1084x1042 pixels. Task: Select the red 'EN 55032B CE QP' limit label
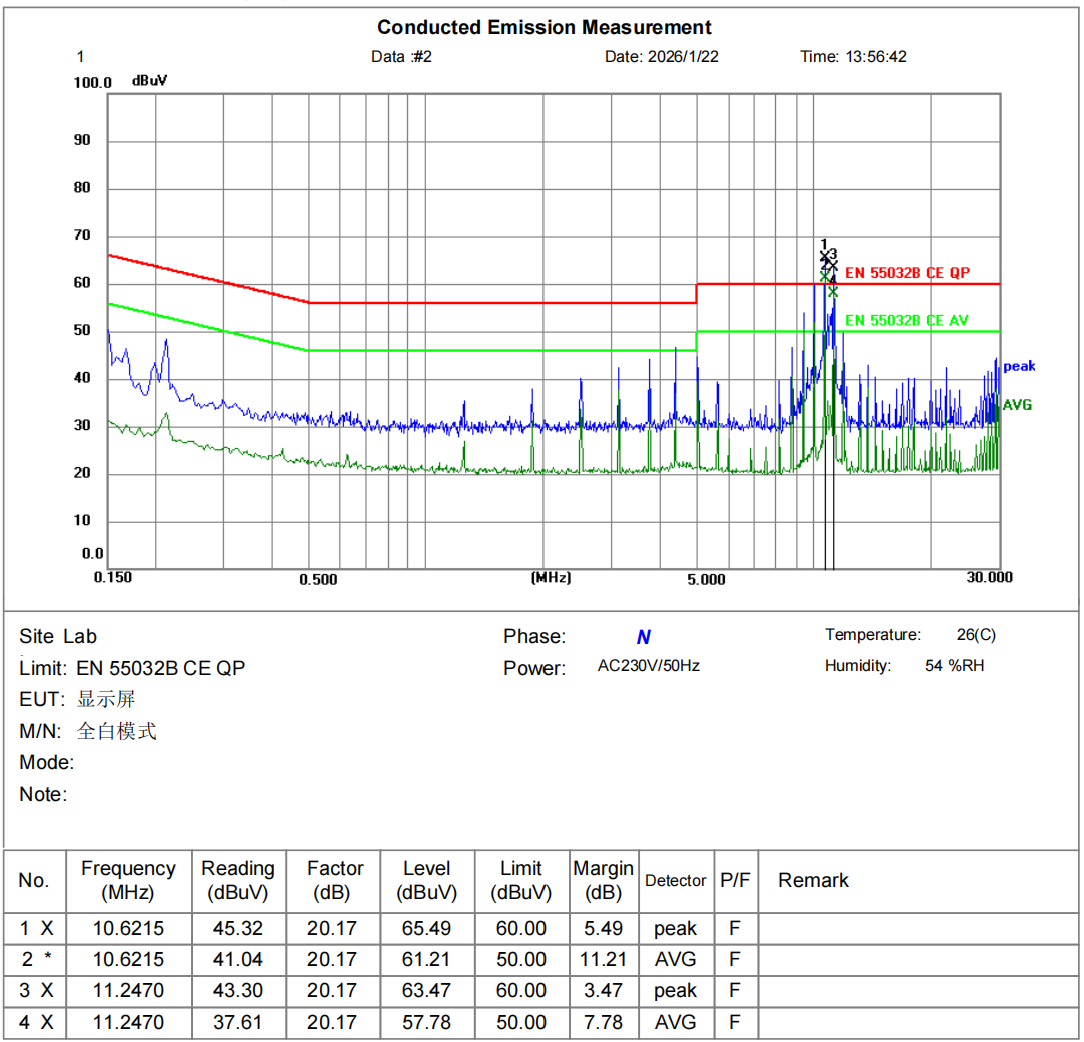[907, 273]
